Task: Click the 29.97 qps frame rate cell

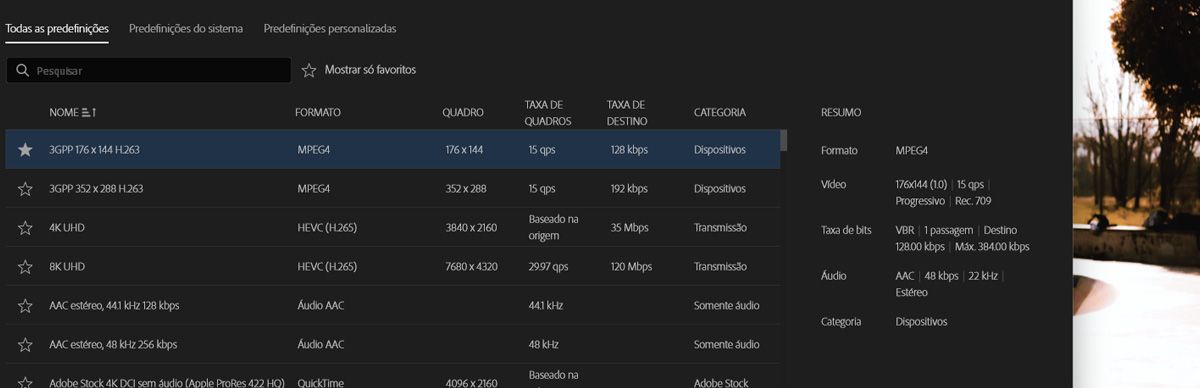Action: [x=548, y=266]
